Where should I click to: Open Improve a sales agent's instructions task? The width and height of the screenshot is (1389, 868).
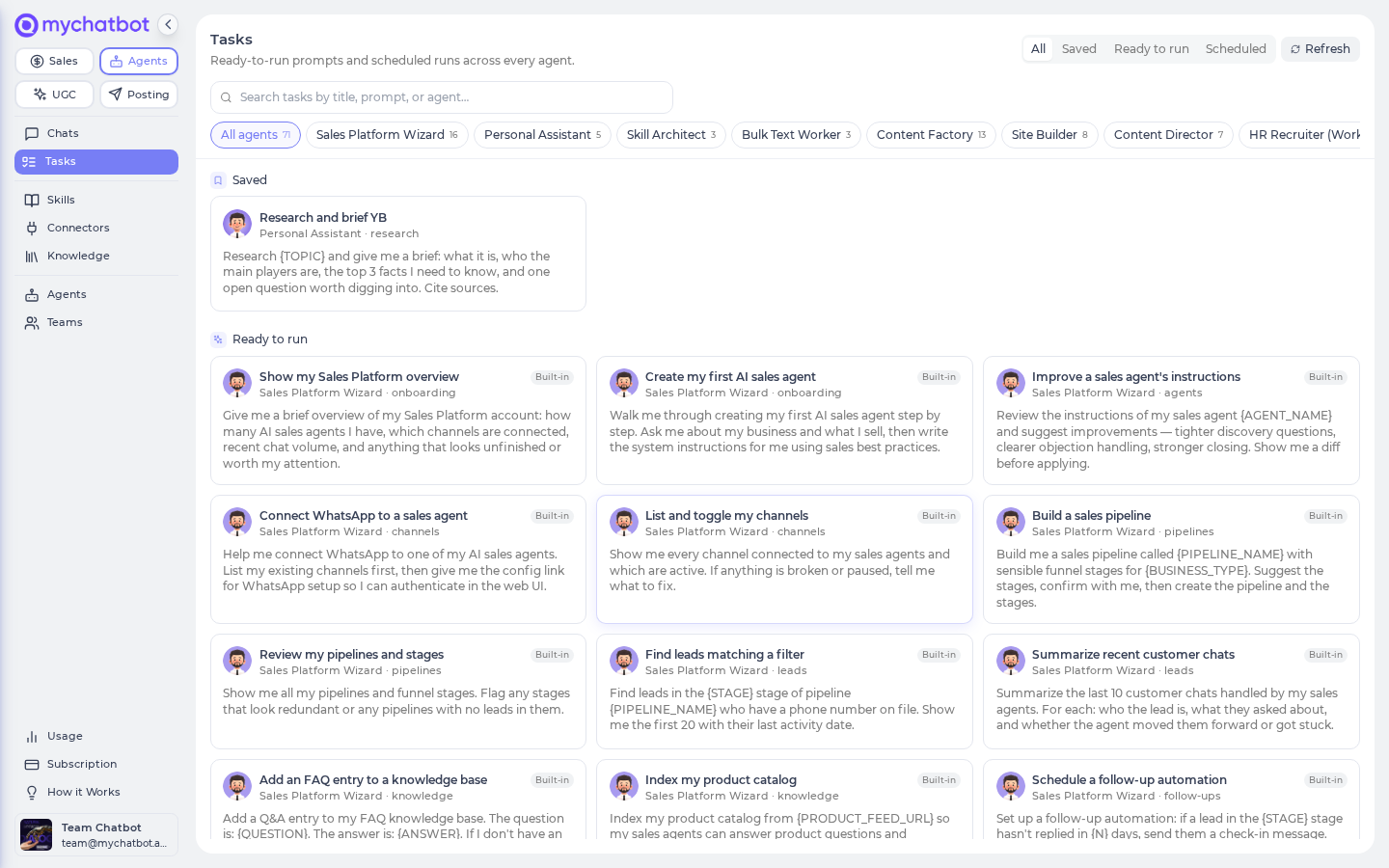click(1171, 420)
